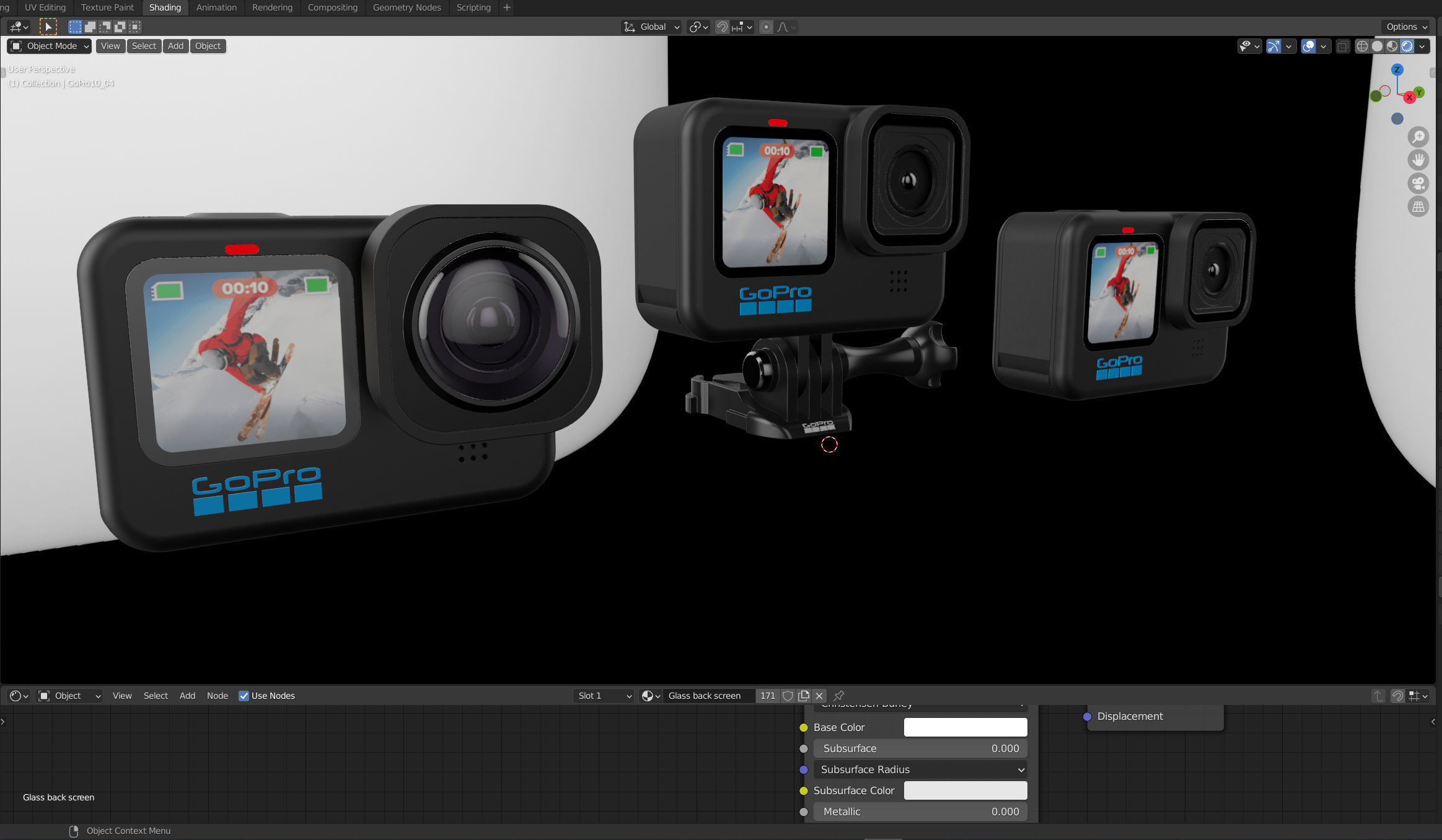Switch to Material Preview shading
The image size is (1442, 840).
1392,46
